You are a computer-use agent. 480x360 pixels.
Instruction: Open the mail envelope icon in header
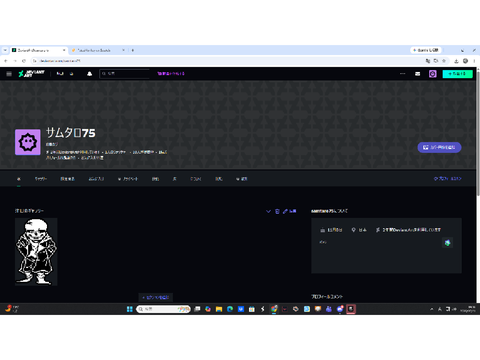tap(417, 74)
